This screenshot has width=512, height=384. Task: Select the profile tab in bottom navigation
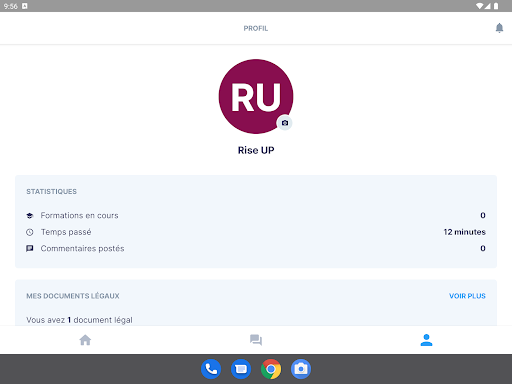tap(426, 340)
